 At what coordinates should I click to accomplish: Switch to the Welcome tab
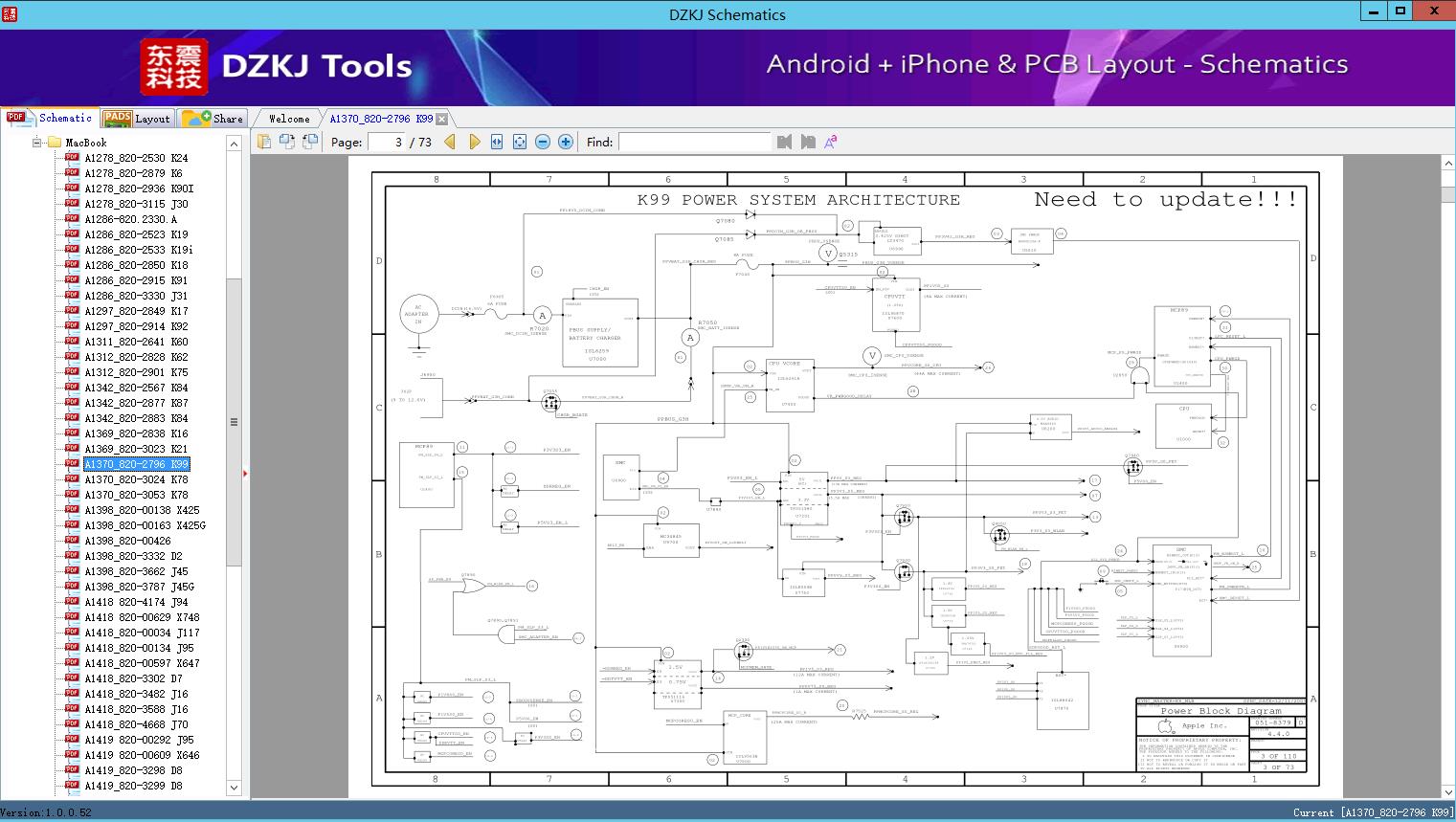tap(289, 119)
